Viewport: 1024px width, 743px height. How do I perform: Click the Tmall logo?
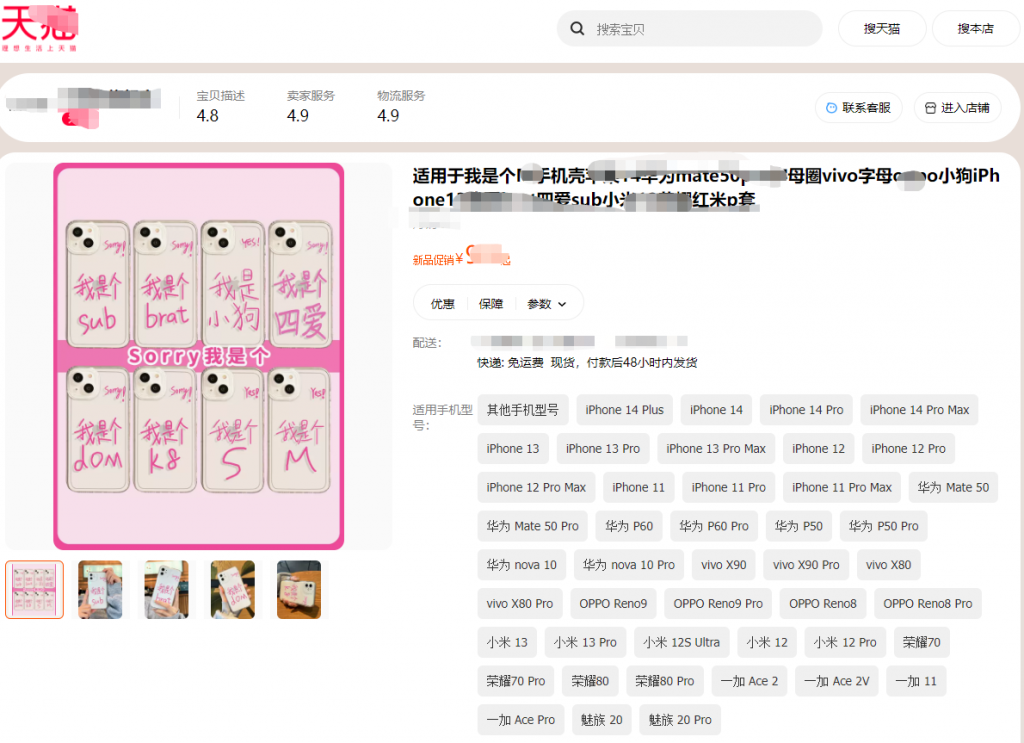(40, 27)
